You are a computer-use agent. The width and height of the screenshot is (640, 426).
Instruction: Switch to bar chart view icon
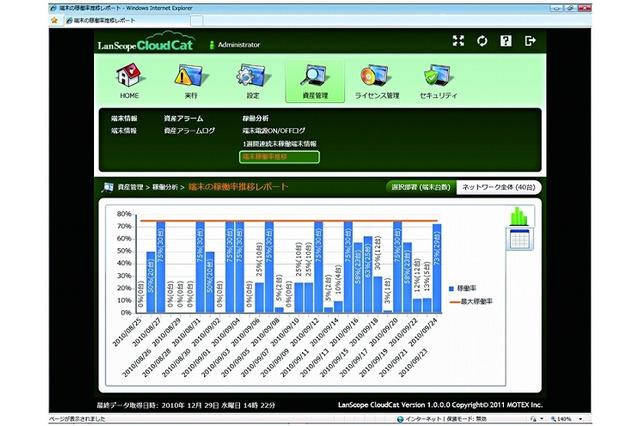[x=519, y=216]
